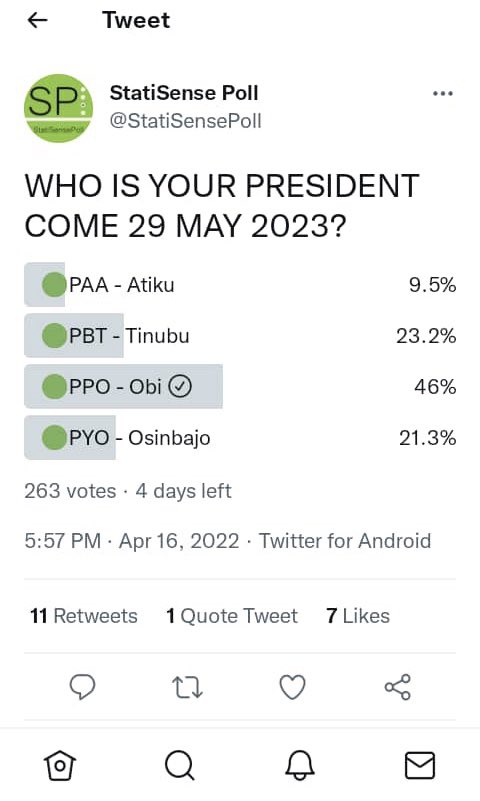The width and height of the screenshot is (480, 801).
Task: Like the tweet with the heart icon
Action: (293, 687)
